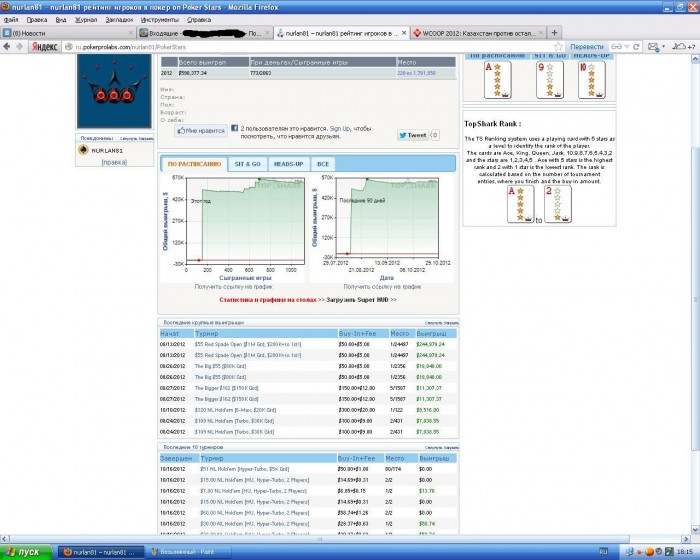Click 'Получить ссылку на график' under Сыгранные игры chart

coord(233,287)
